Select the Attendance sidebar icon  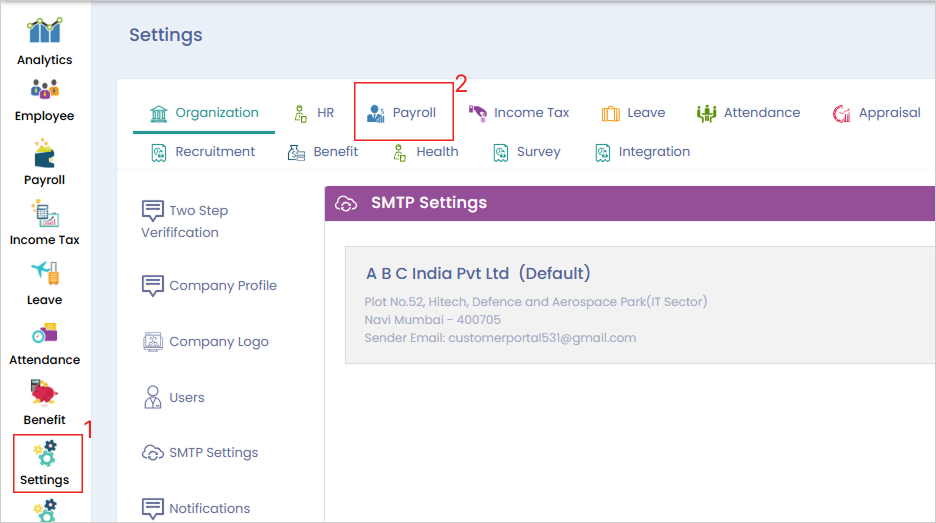pos(44,334)
